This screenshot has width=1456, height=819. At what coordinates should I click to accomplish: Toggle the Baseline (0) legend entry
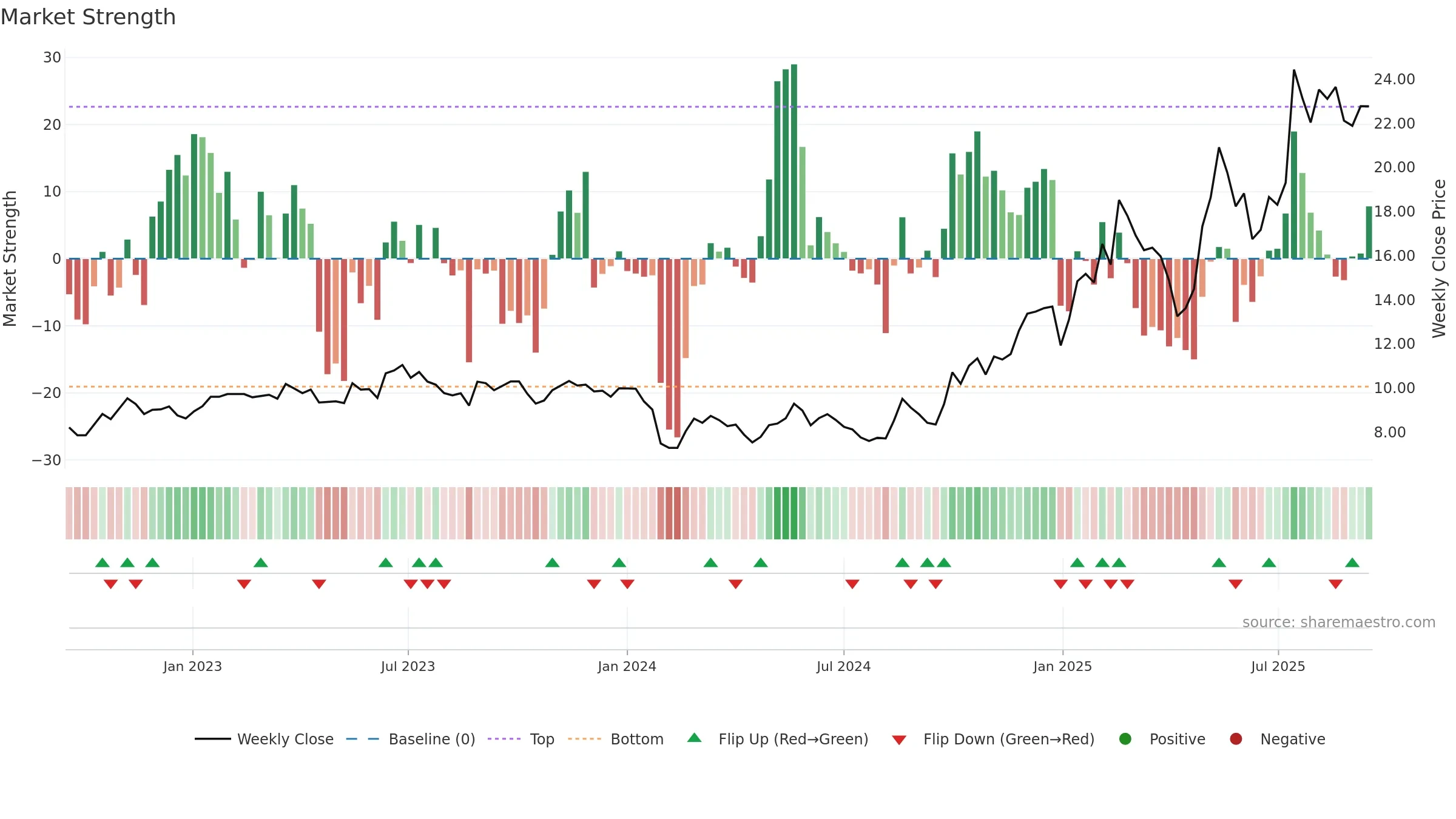tap(410, 739)
